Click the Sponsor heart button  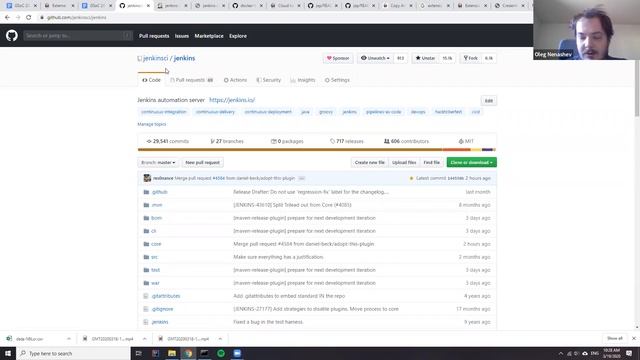[x=338, y=58]
